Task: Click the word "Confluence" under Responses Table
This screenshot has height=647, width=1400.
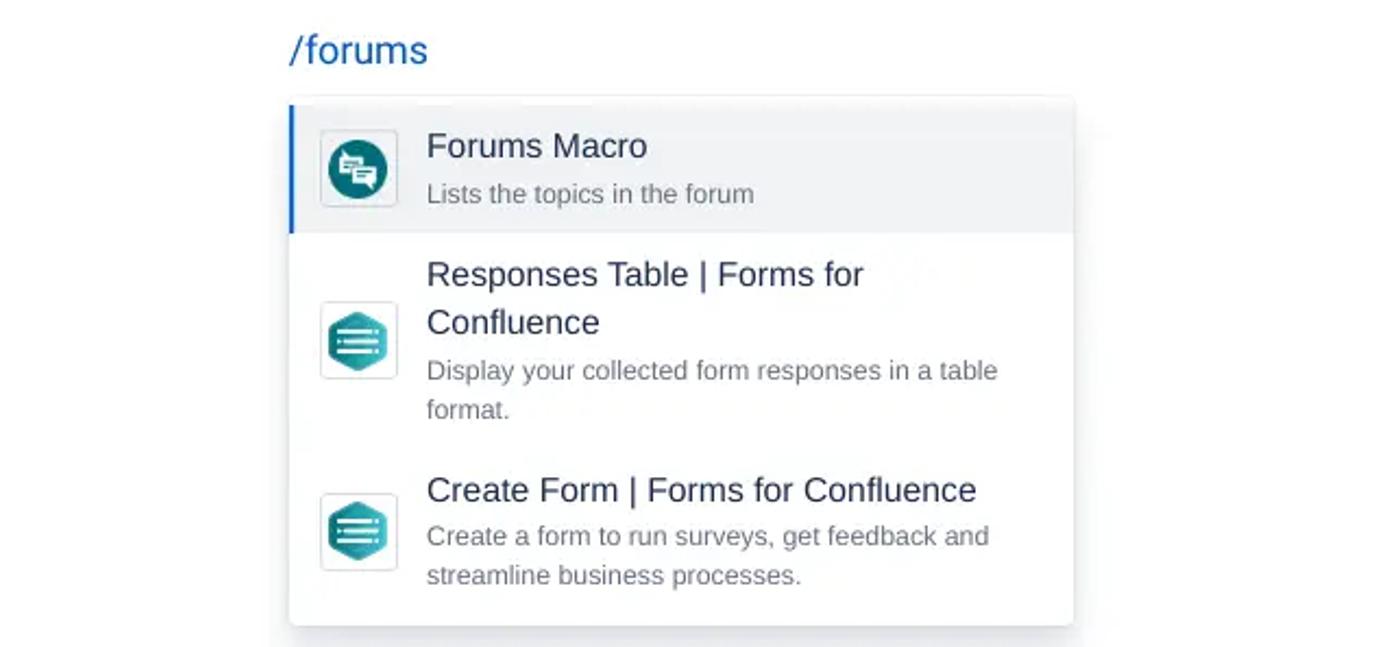Action: tap(513, 323)
